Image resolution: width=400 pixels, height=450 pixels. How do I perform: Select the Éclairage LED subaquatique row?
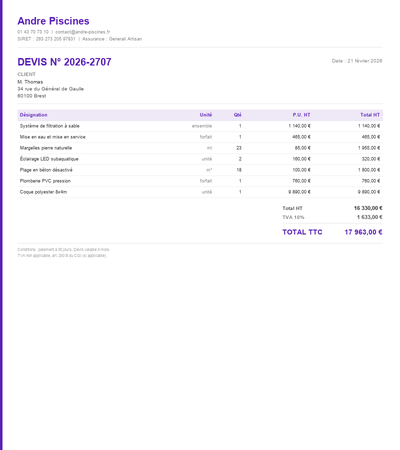tap(200, 159)
